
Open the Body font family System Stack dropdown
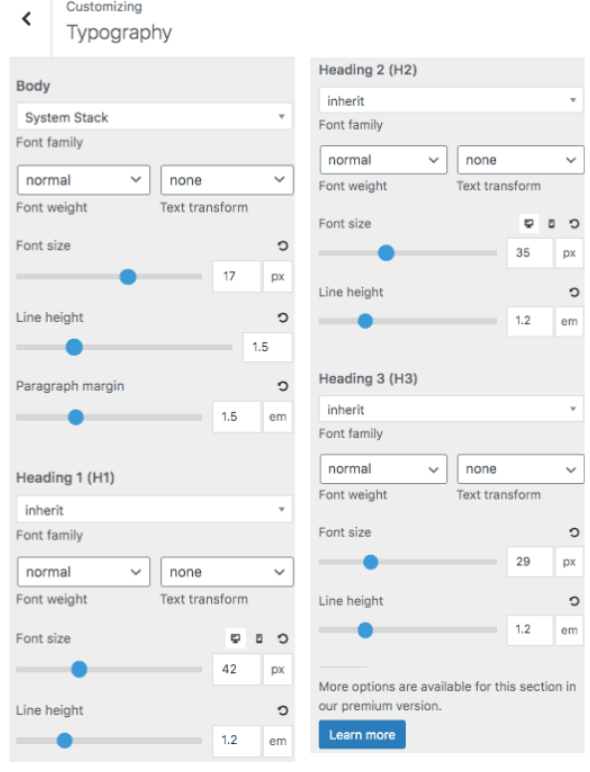(154, 117)
